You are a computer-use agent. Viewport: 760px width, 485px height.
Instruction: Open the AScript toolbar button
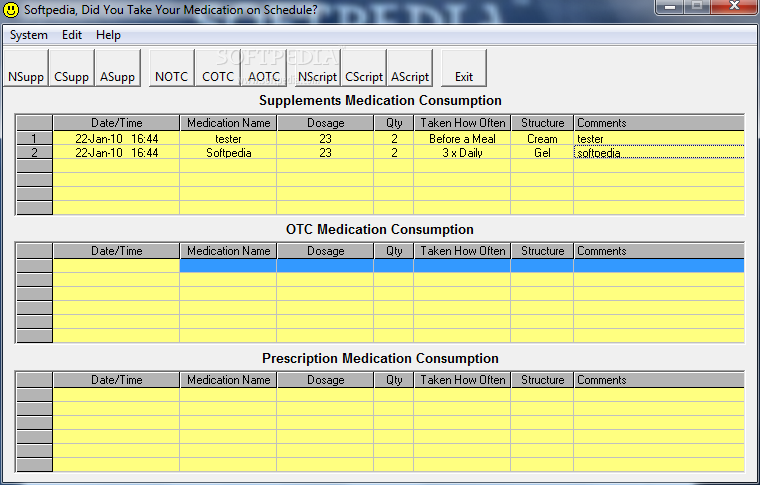point(410,68)
